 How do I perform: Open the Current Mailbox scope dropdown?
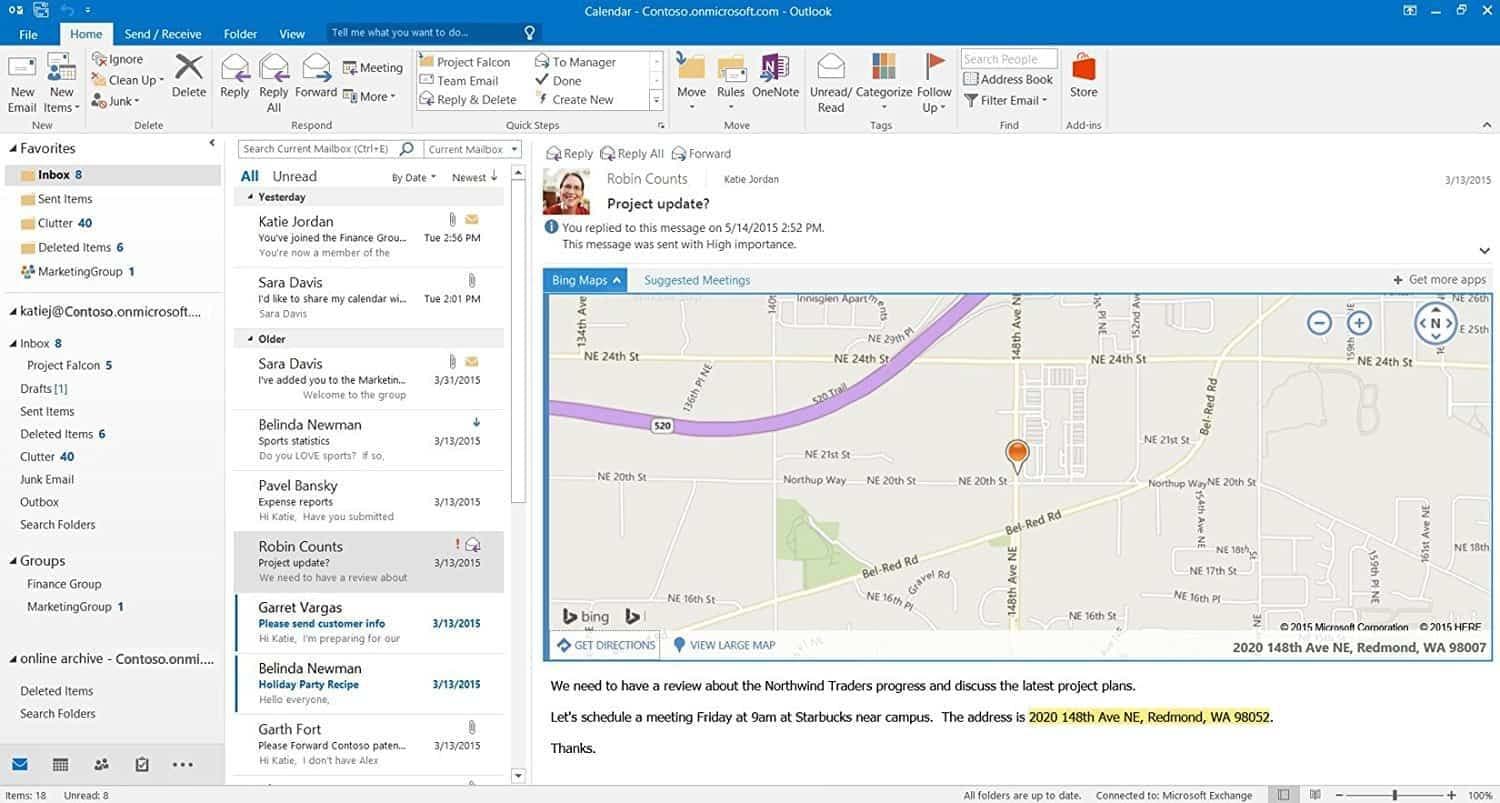pos(471,148)
